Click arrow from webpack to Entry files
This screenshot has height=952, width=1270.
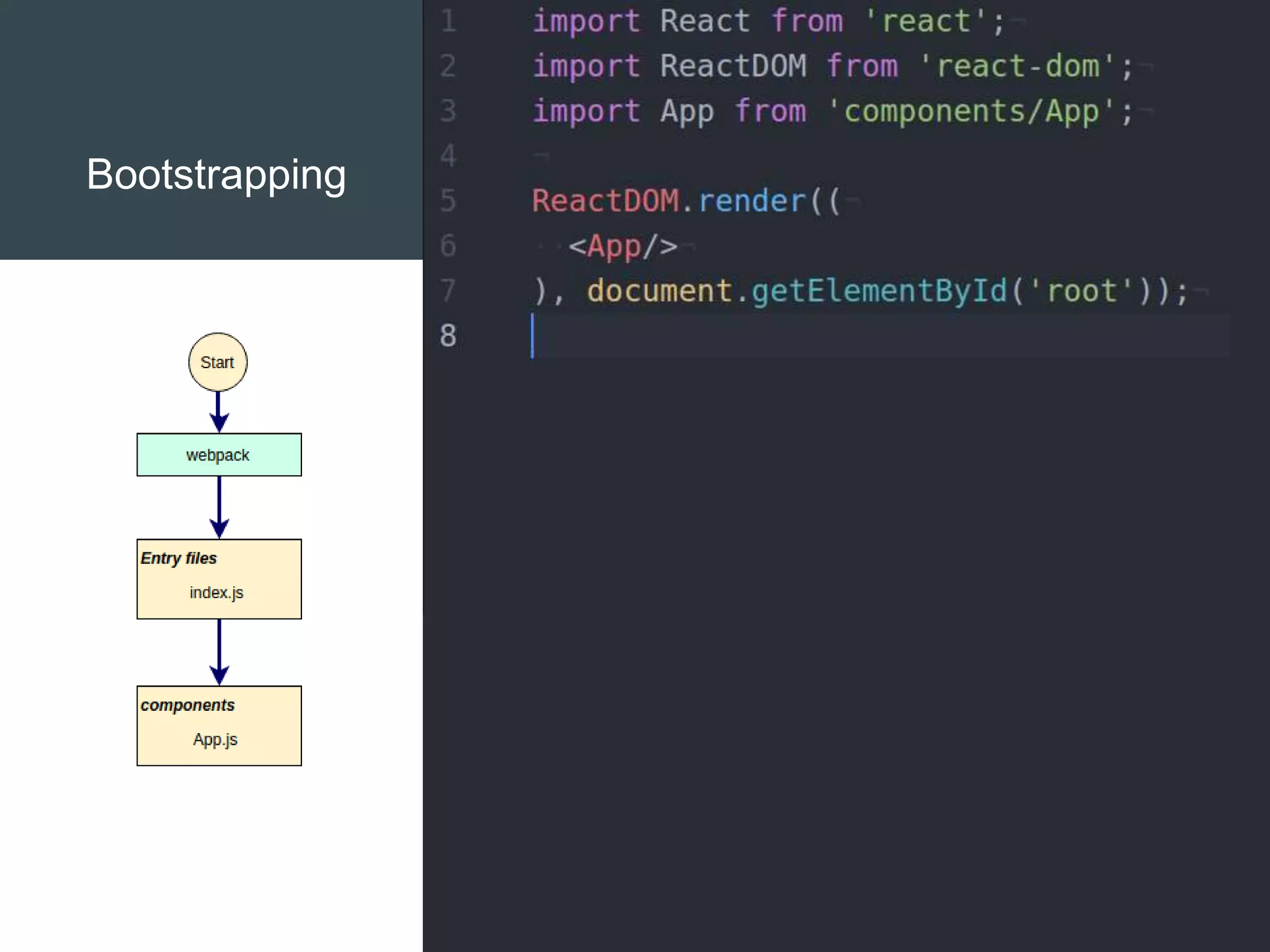[219, 506]
